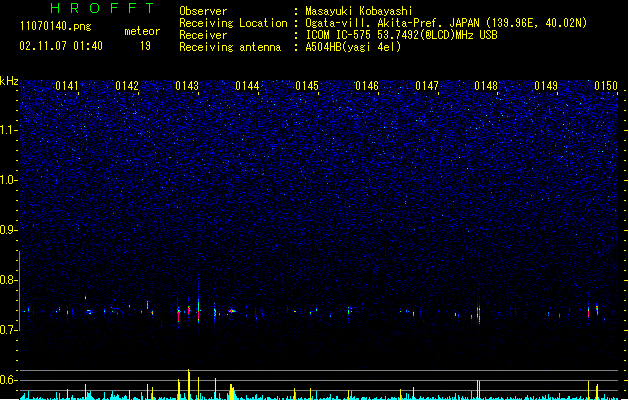629x400 pixels.
Task: Click the Receiver label
Action: tap(203, 35)
